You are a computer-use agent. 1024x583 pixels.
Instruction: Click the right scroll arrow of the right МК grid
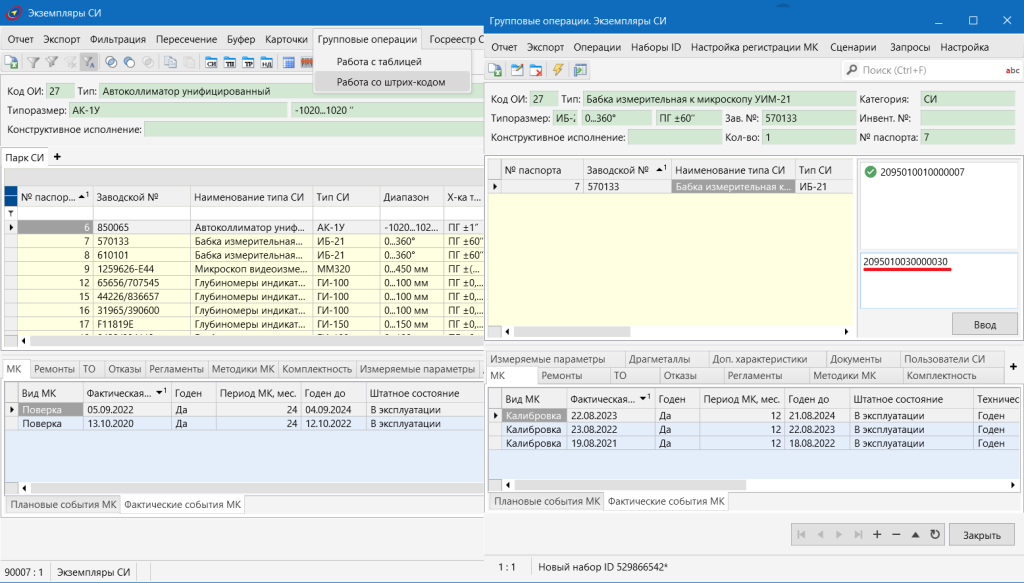(x=1013, y=485)
